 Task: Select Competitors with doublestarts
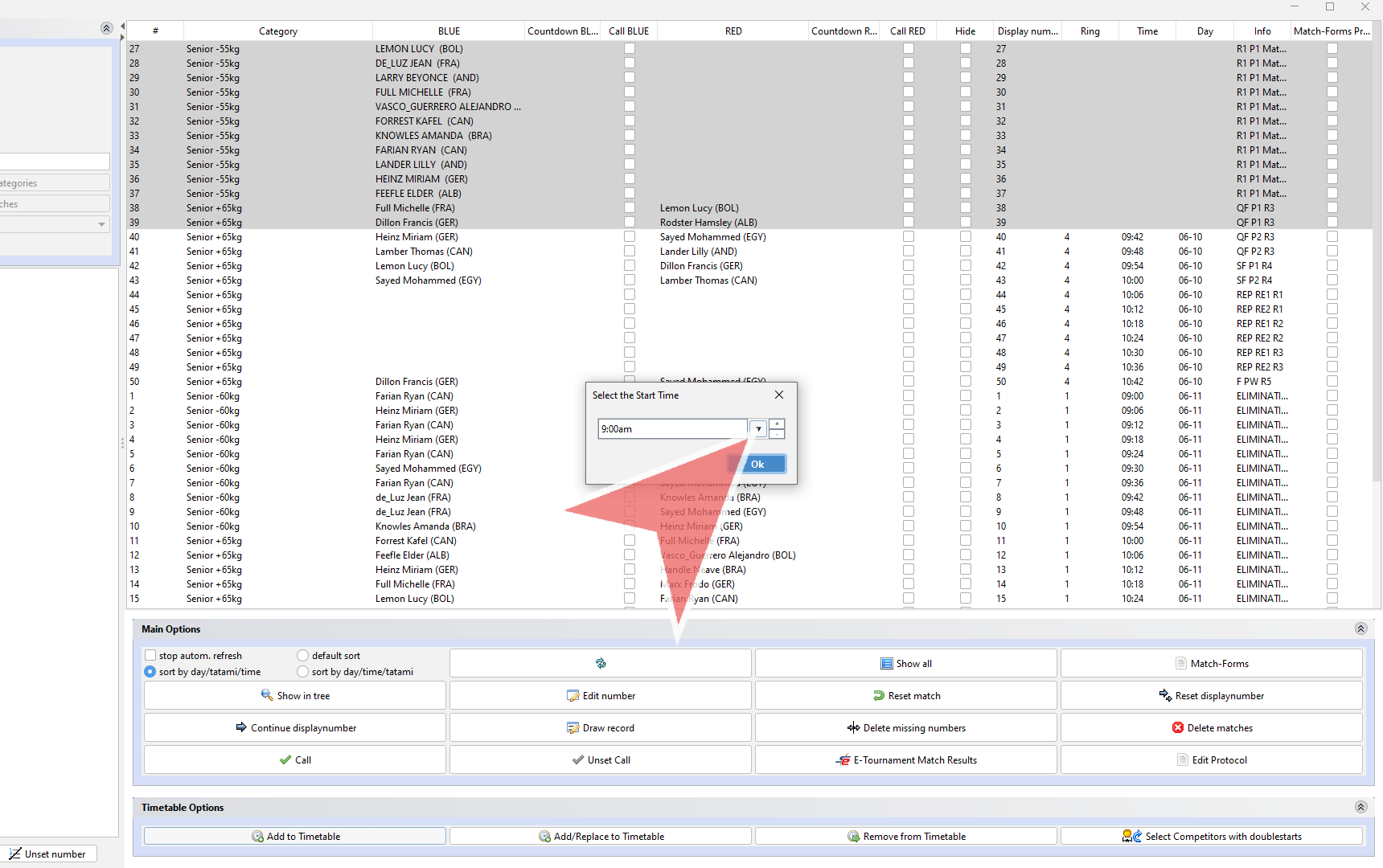click(x=1211, y=836)
